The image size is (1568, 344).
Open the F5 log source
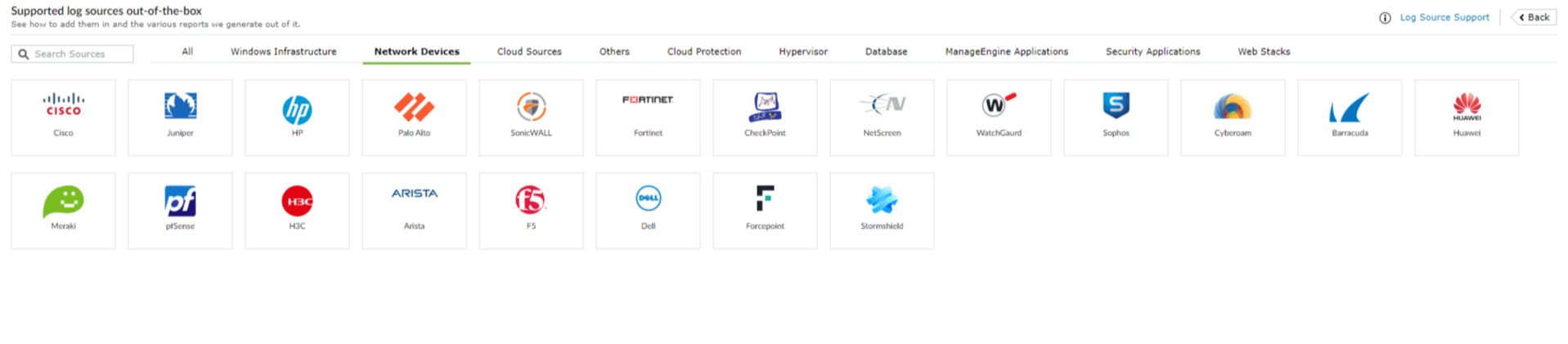[x=531, y=211]
